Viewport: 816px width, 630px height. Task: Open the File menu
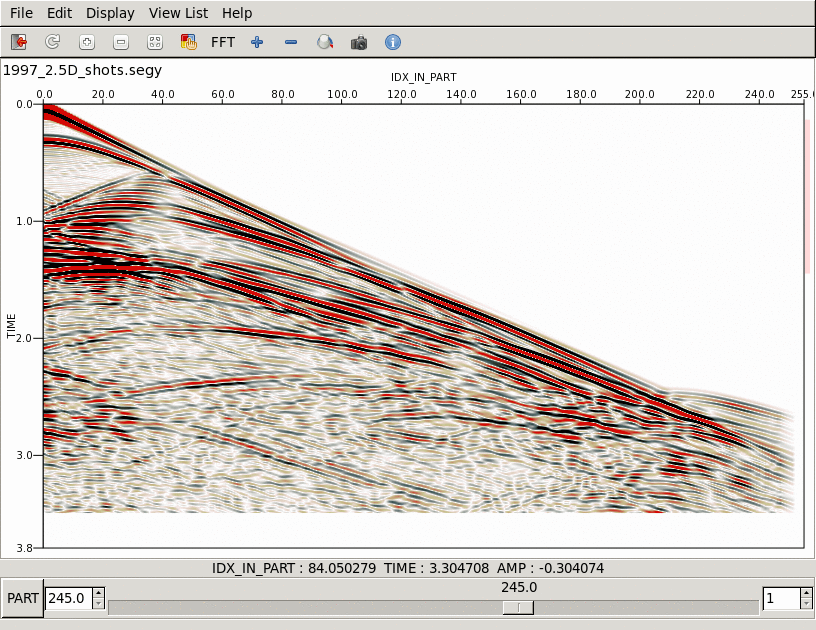21,13
